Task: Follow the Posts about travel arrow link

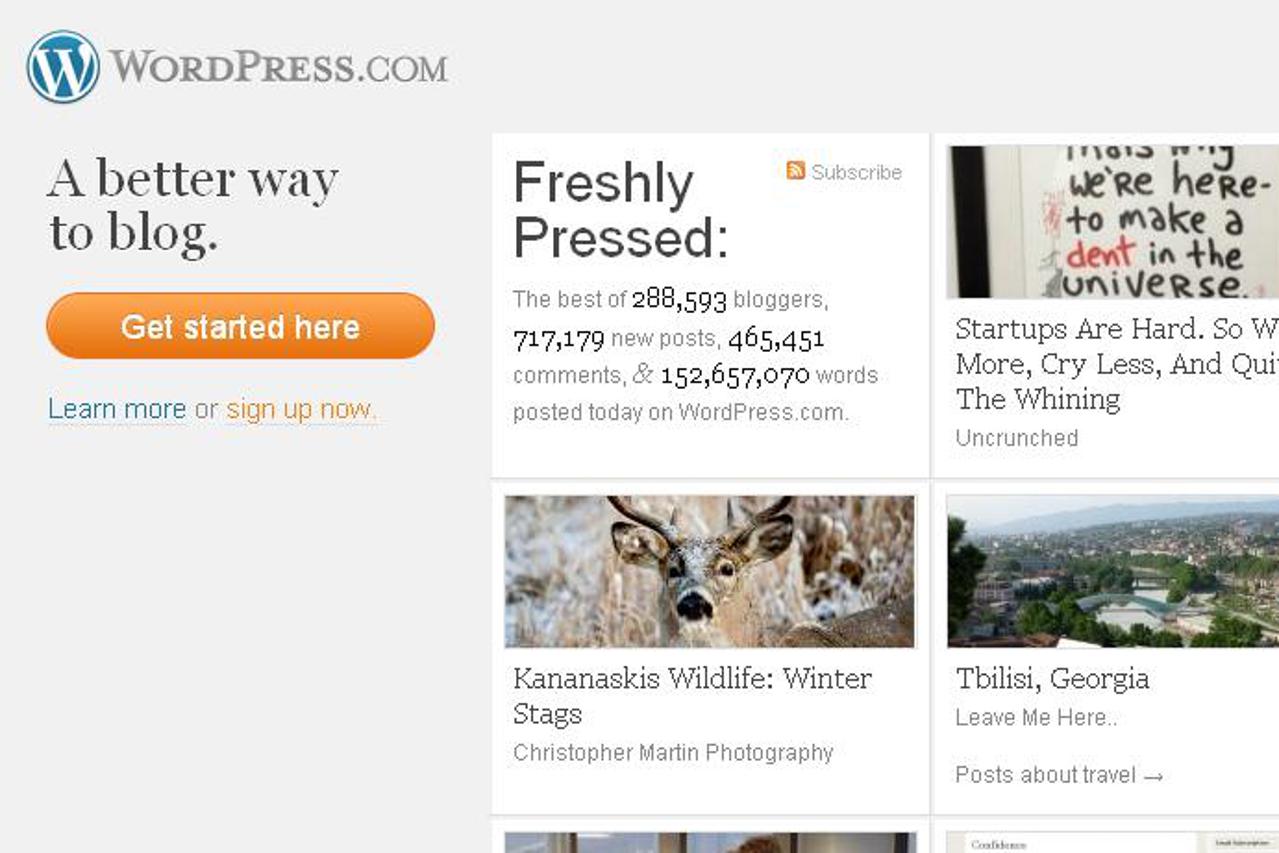Action: [1058, 775]
